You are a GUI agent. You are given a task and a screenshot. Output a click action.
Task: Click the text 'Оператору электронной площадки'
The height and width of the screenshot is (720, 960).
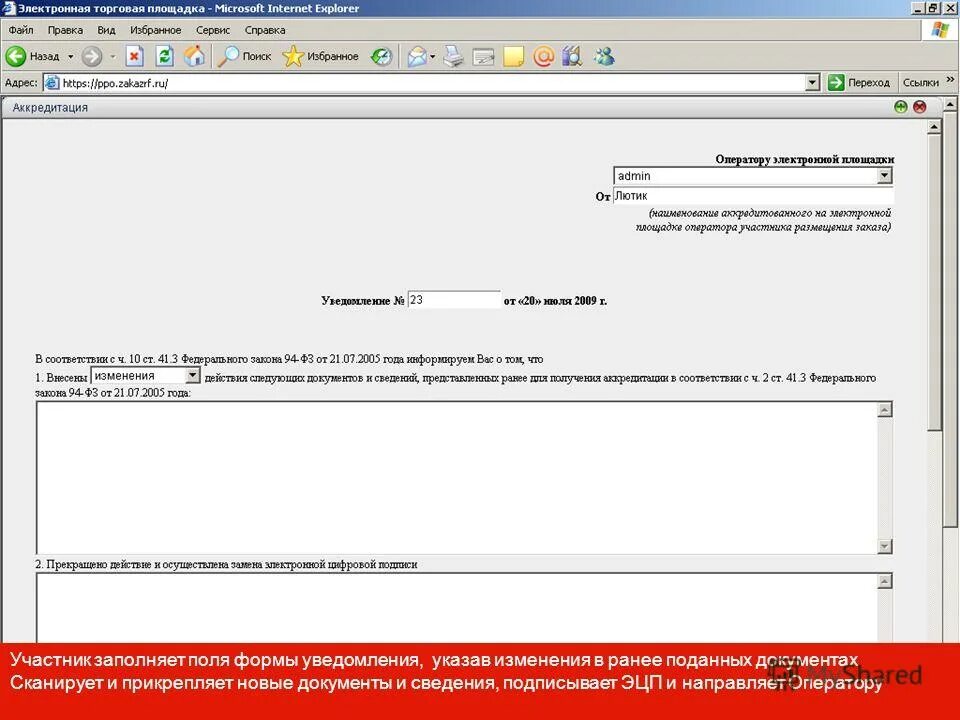coord(804,159)
